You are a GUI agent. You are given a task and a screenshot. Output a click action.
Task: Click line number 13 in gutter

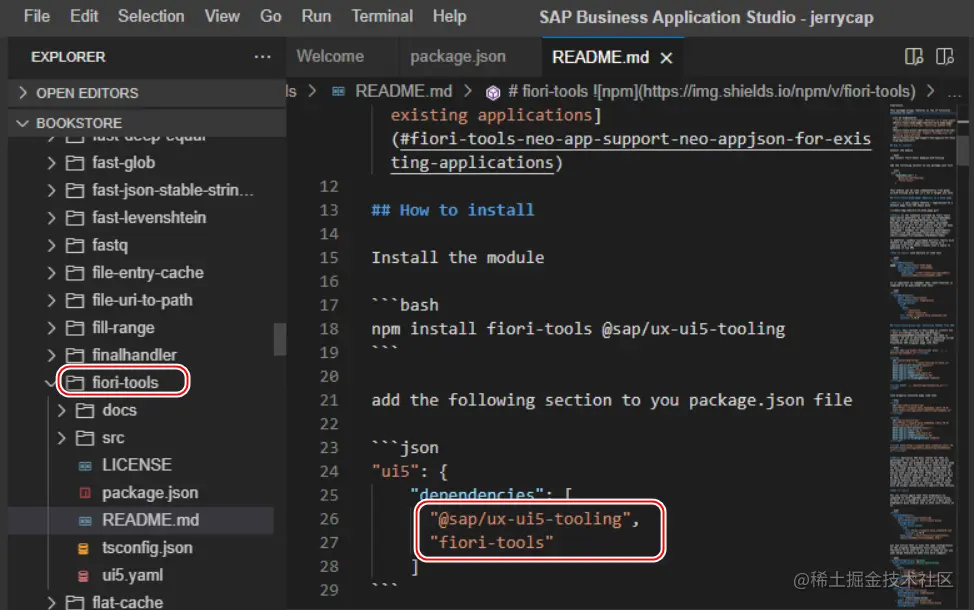(x=329, y=211)
